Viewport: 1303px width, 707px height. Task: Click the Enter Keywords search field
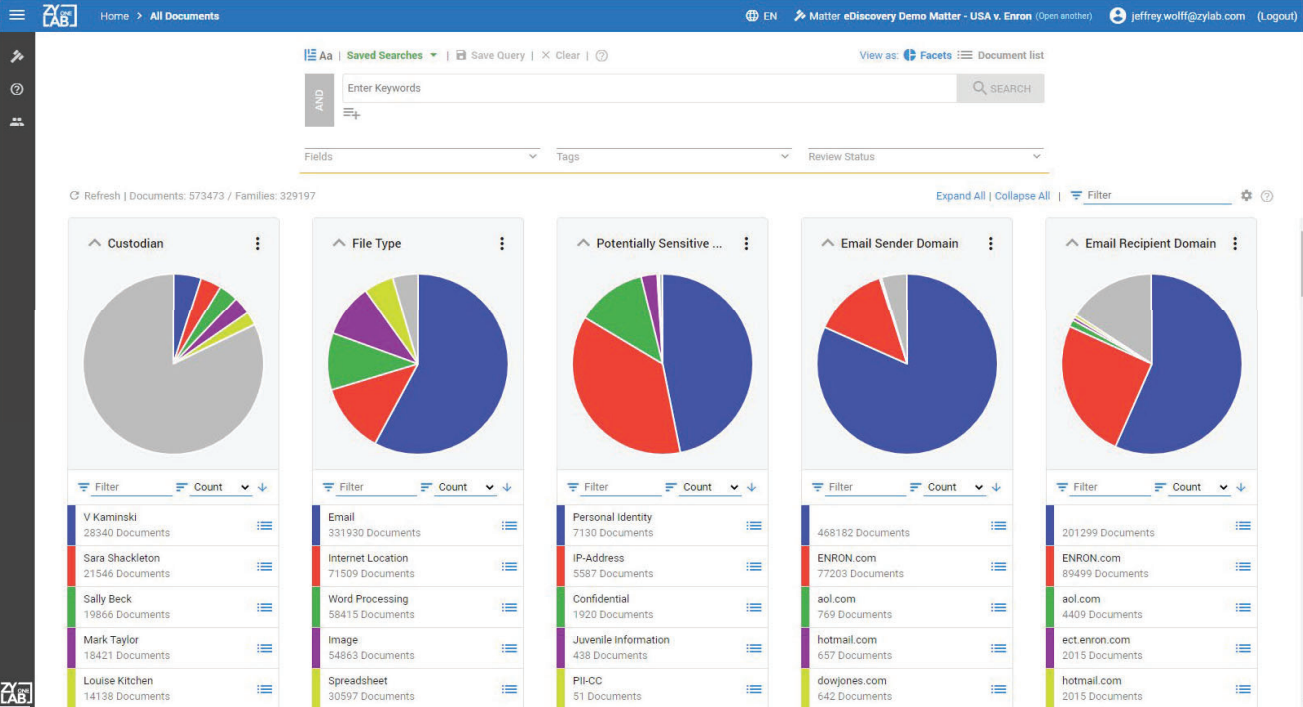[x=648, y=88]
